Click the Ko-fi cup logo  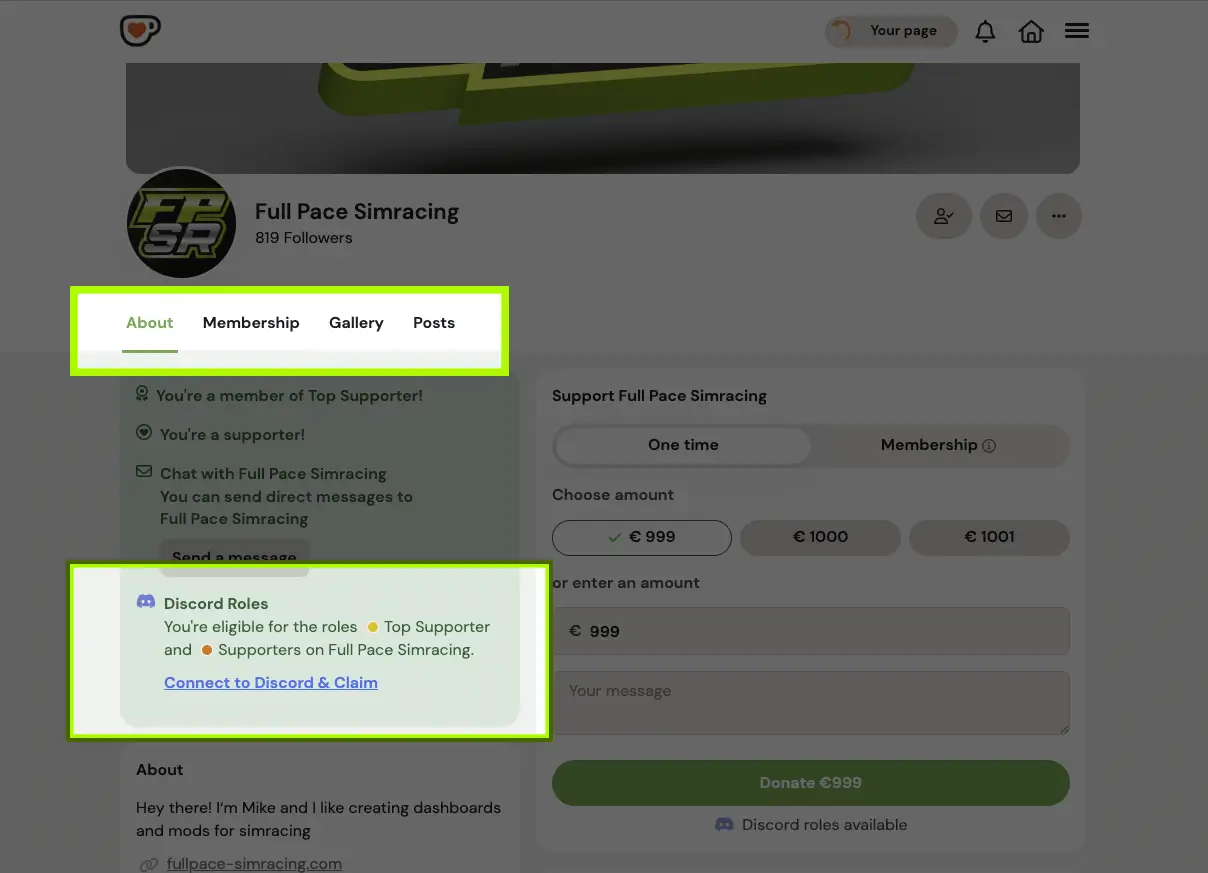[140, 31]
